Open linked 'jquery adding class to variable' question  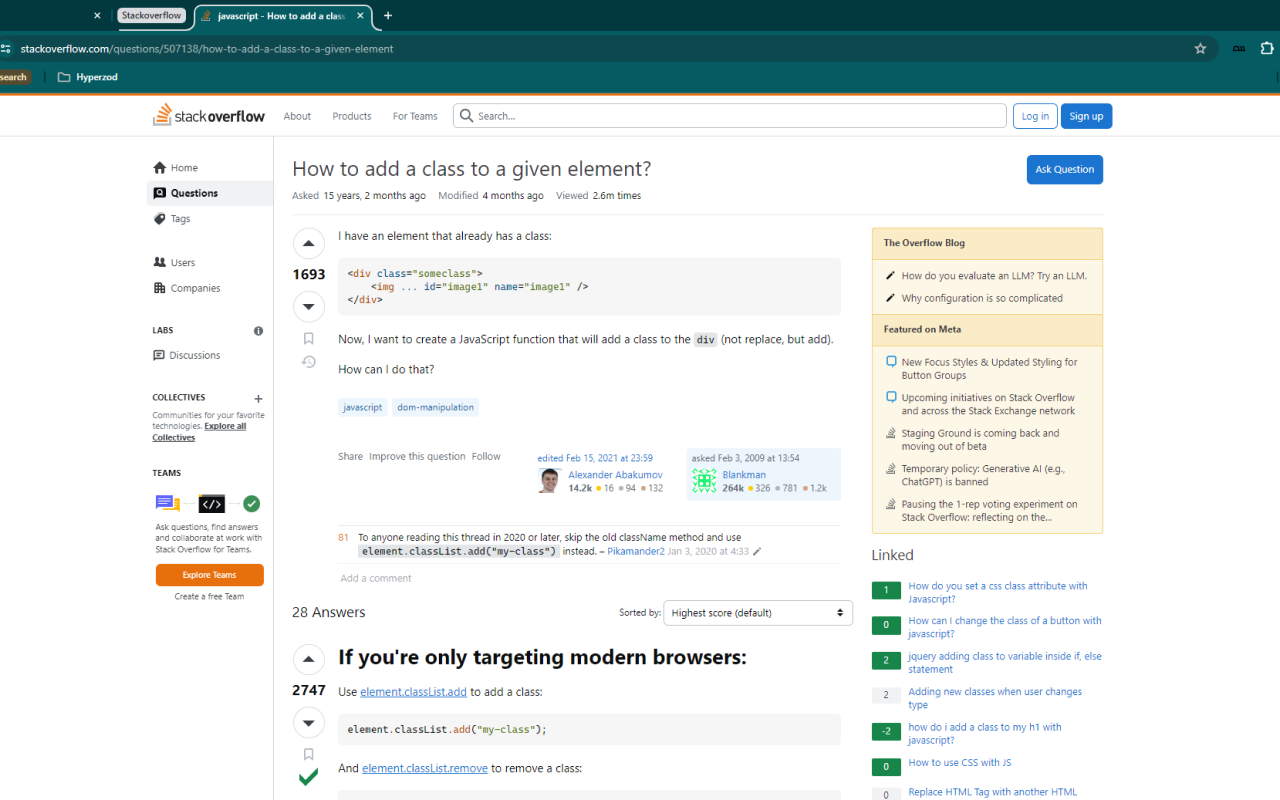point(1005,663)
